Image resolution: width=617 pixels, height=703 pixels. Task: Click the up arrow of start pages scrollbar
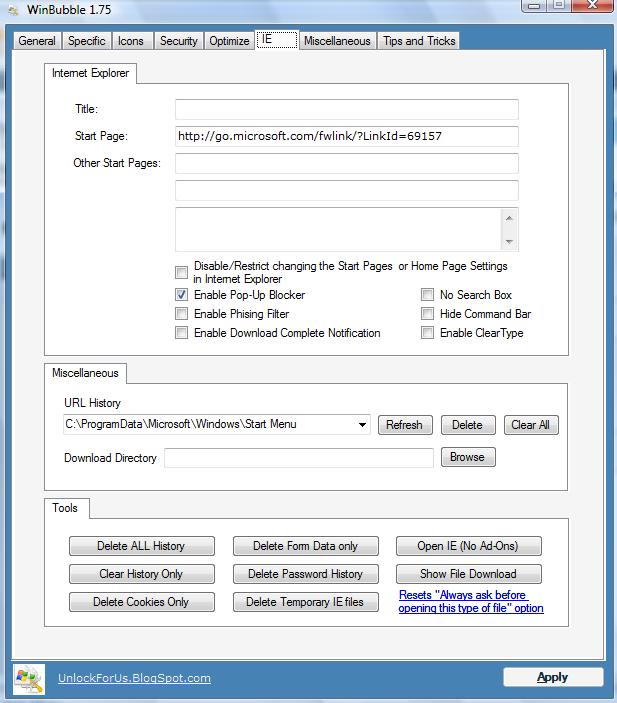coord(509,218)
